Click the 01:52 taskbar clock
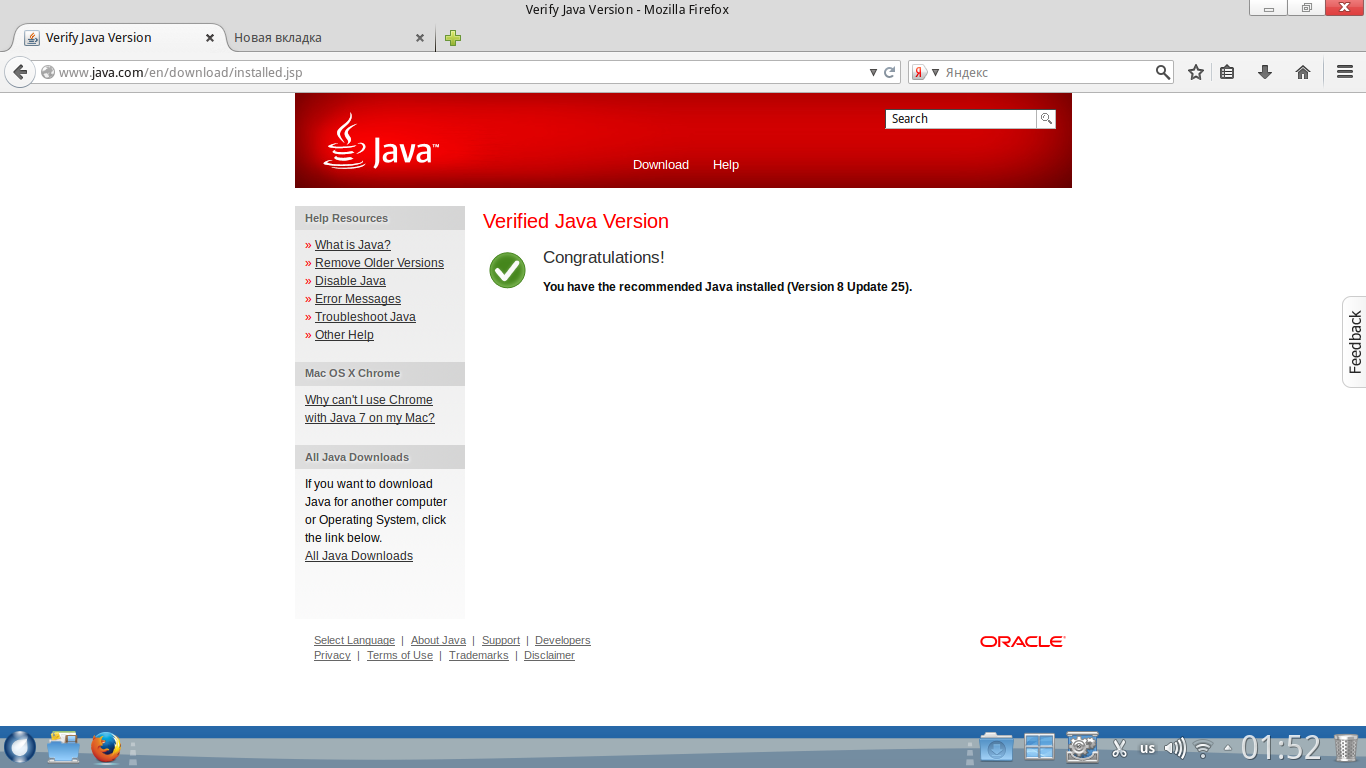This screenshot has height=768, width=1366. coord(1281,747)
